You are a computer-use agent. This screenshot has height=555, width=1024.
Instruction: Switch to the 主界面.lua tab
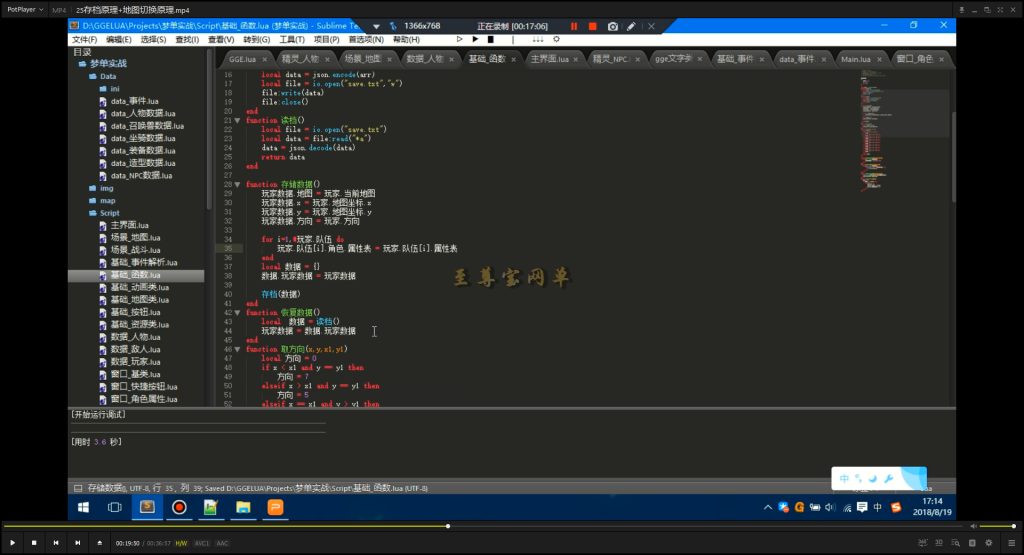coord(549,59)
